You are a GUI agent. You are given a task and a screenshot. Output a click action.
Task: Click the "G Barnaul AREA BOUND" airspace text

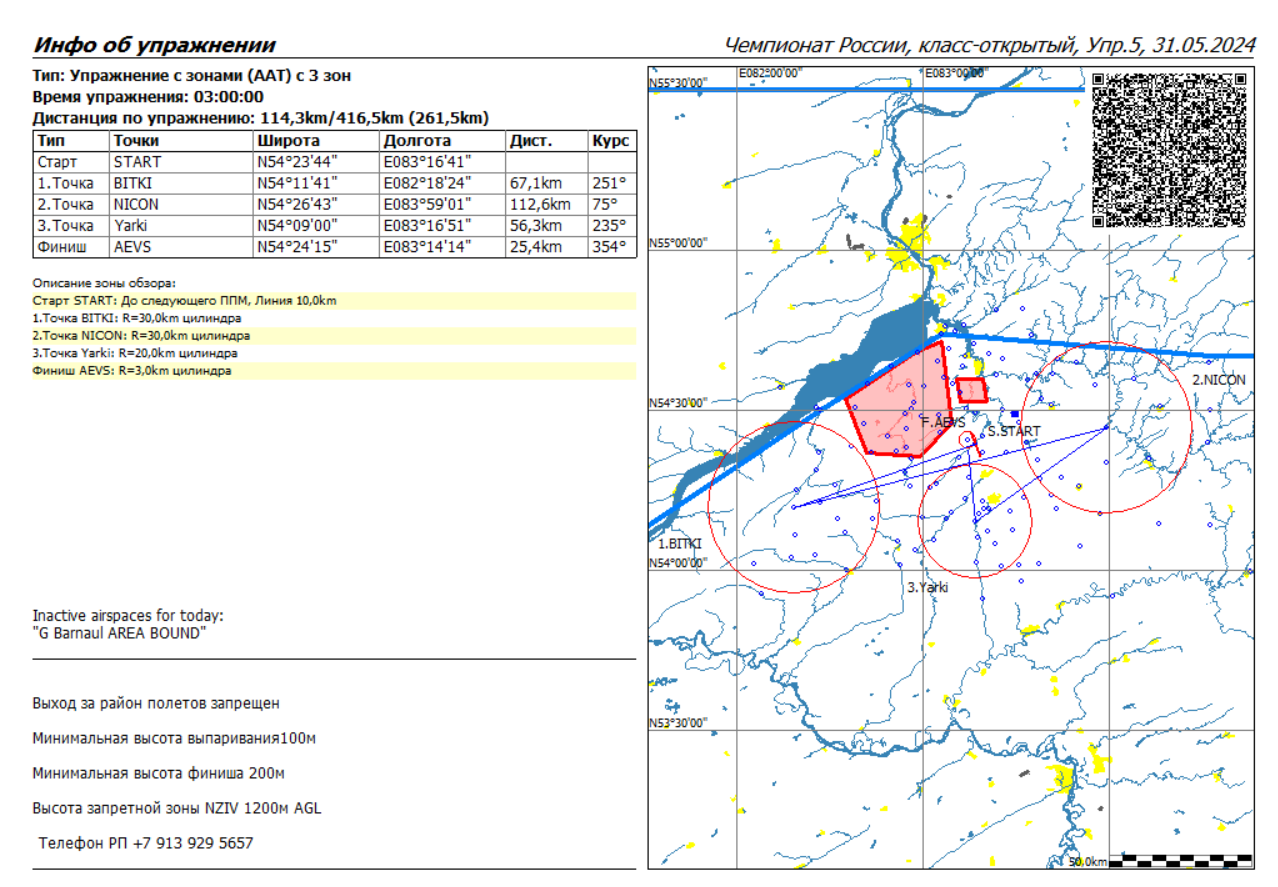(119, 633)
